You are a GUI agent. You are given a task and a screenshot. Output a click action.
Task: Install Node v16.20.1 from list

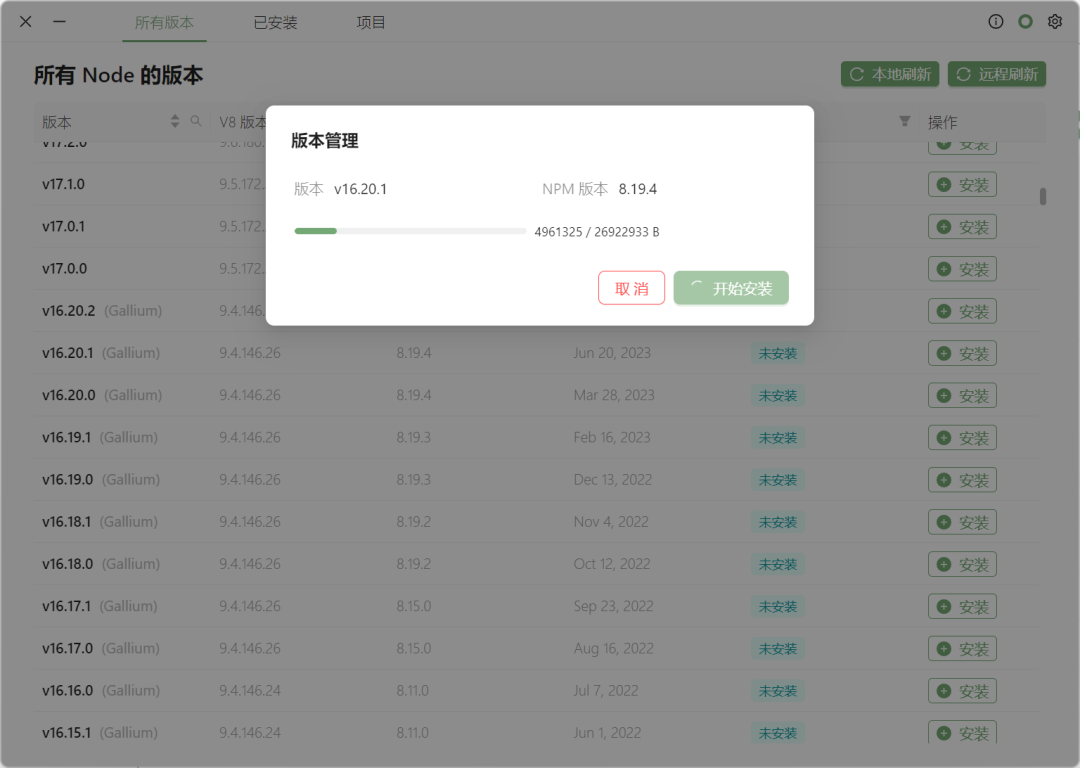click(962, 353)
